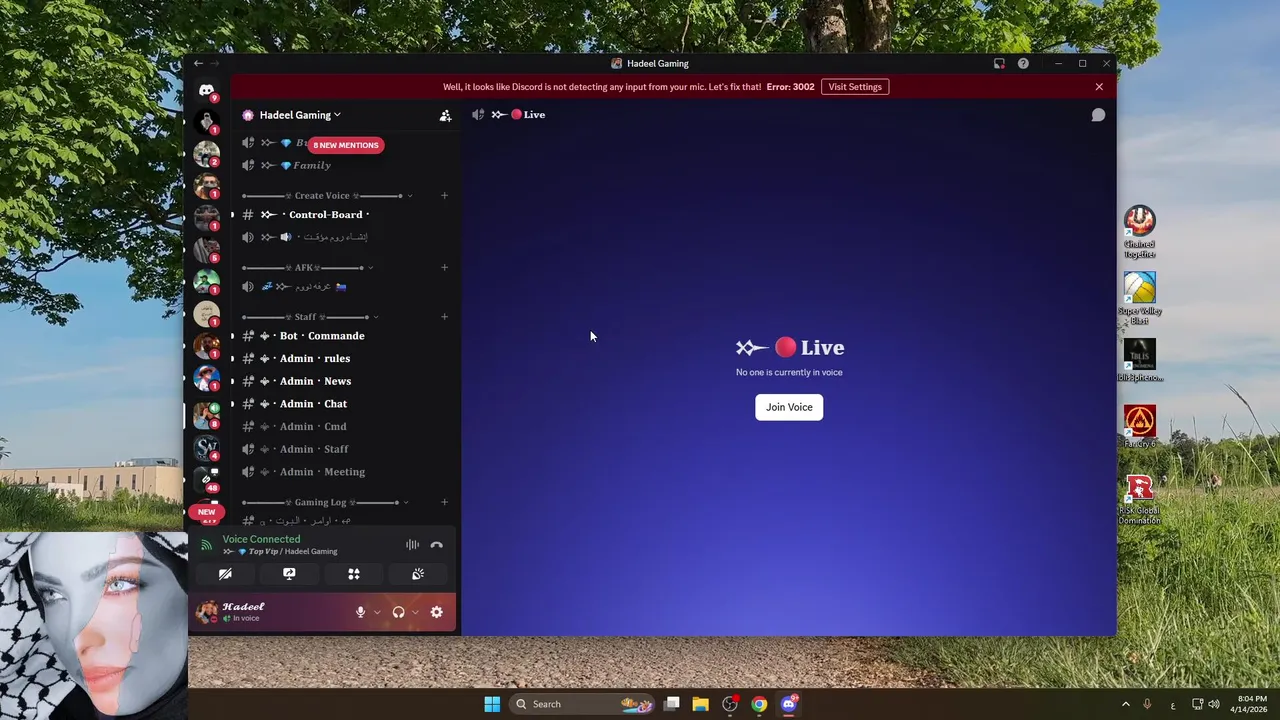Click the green connection signal icon
The height and width of the screenshot is (720, 1280).
[x=206, y=545]
